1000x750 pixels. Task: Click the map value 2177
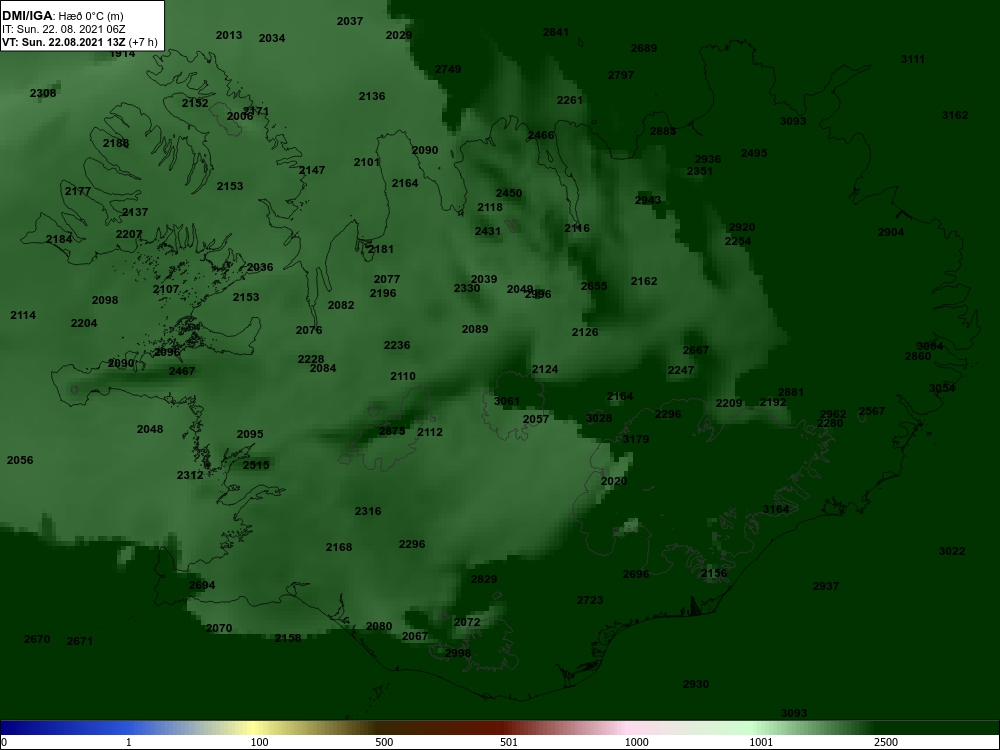[78, 191]
